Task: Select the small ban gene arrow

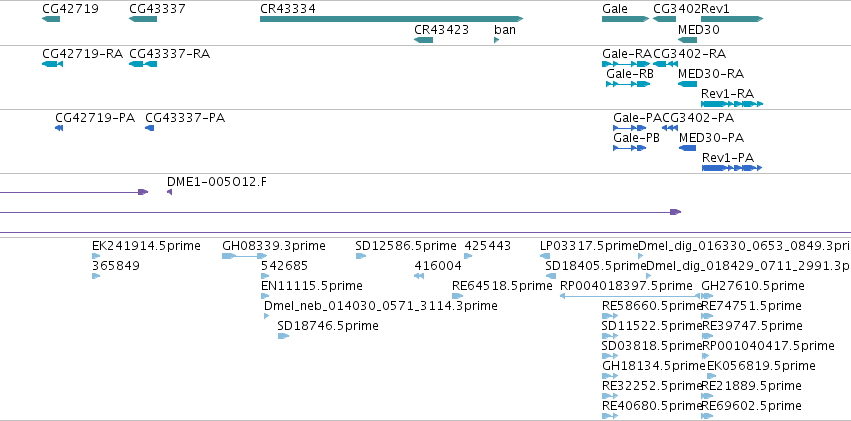Action: click(497, 40)
